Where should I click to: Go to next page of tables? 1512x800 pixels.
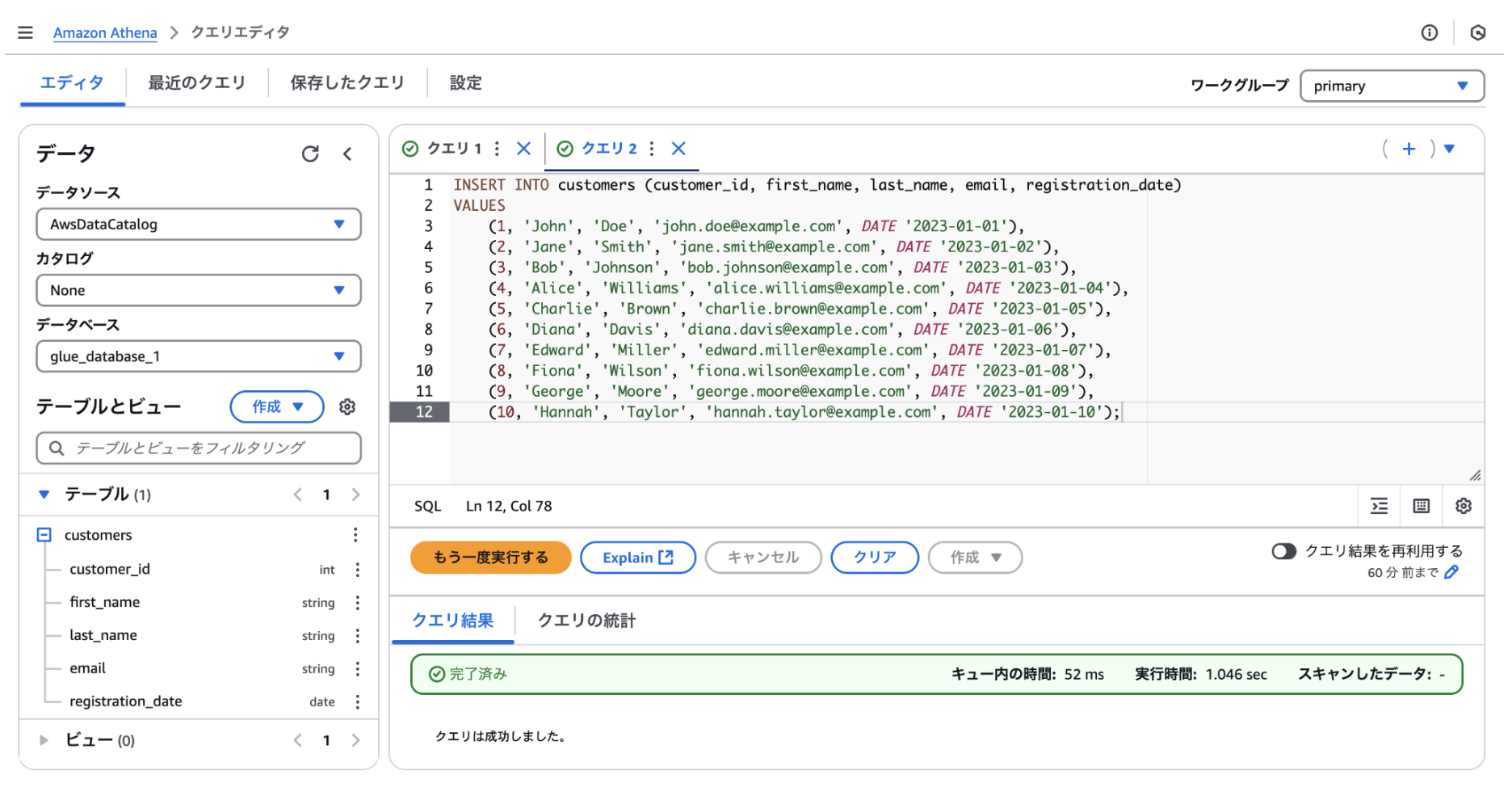pyautogui.click(x=355, y=495)
